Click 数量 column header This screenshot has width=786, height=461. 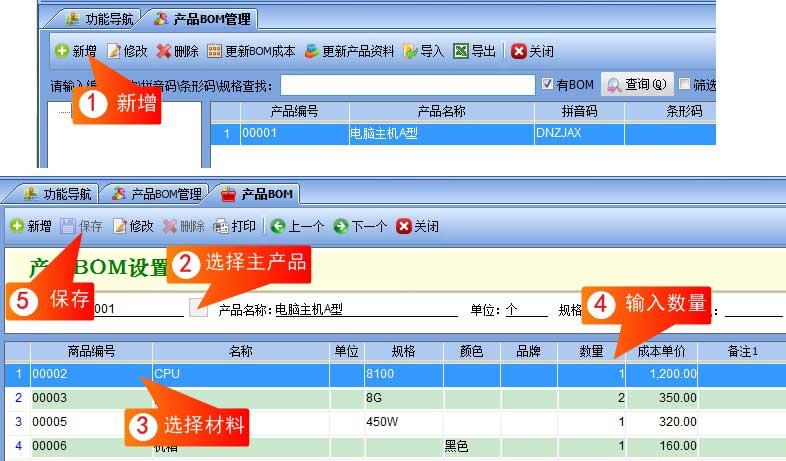coord(592,351)
